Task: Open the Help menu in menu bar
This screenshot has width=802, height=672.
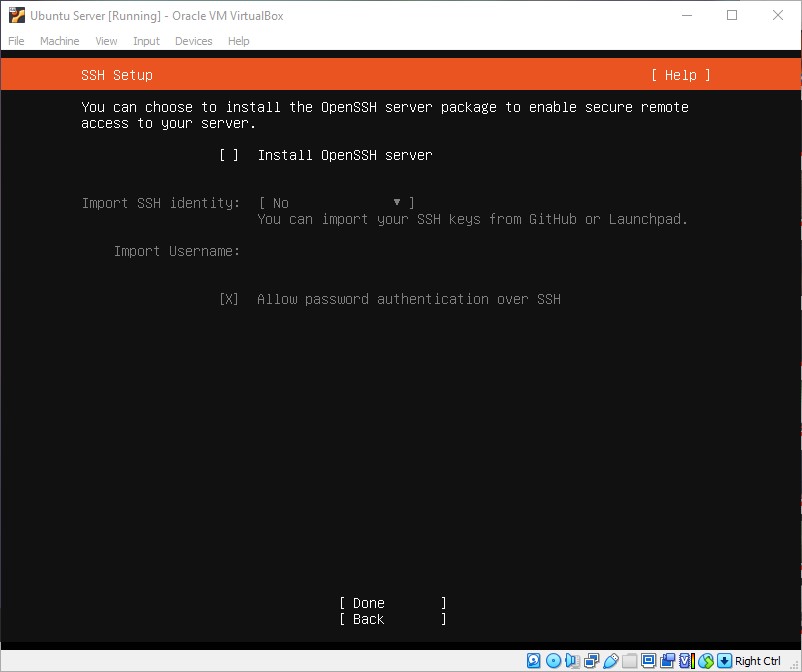Action: point(238,41)
